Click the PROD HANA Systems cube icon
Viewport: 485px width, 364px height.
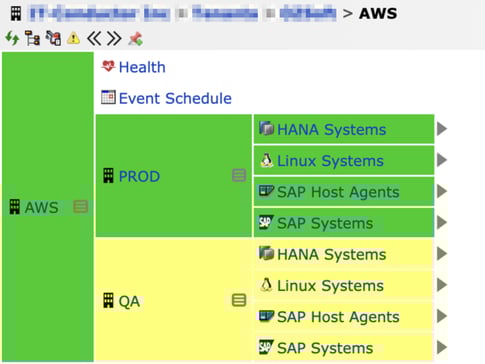click(266, 128)
